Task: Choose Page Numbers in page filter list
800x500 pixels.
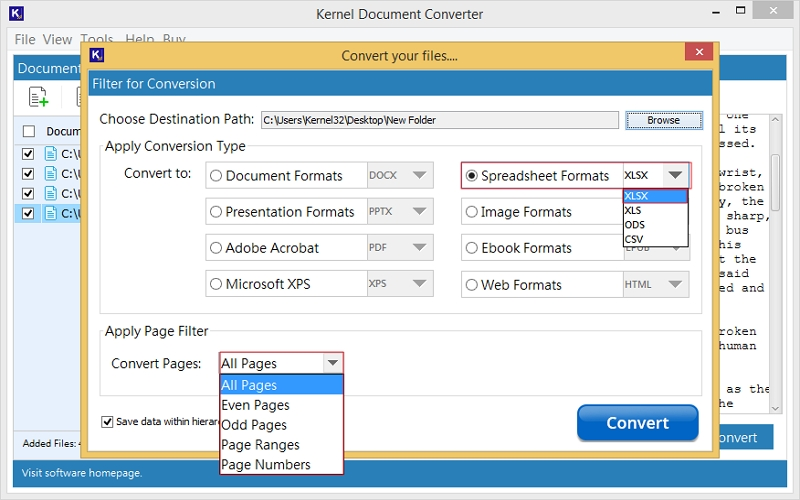Action: coord(281,464)
